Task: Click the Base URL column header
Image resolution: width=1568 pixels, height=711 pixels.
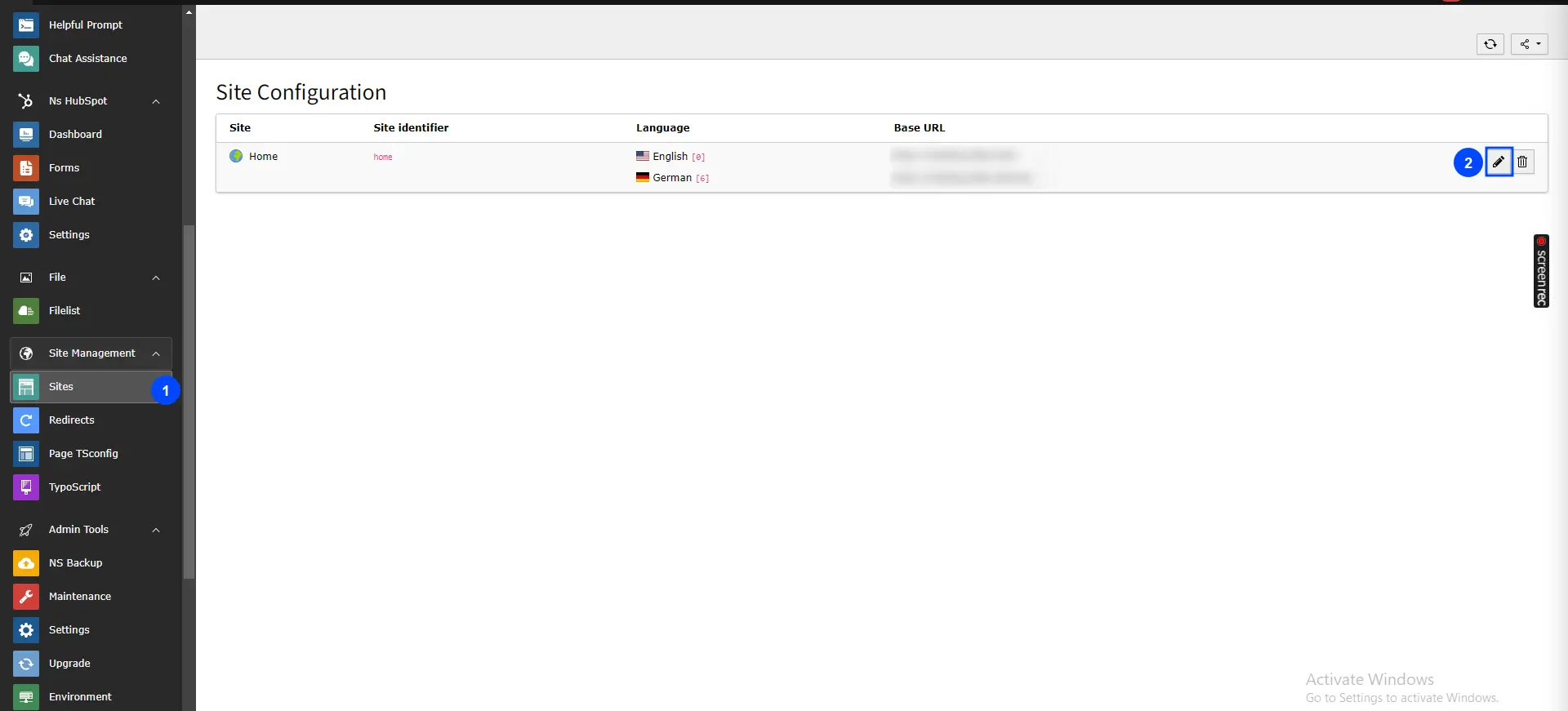Action: pos(919,128)
